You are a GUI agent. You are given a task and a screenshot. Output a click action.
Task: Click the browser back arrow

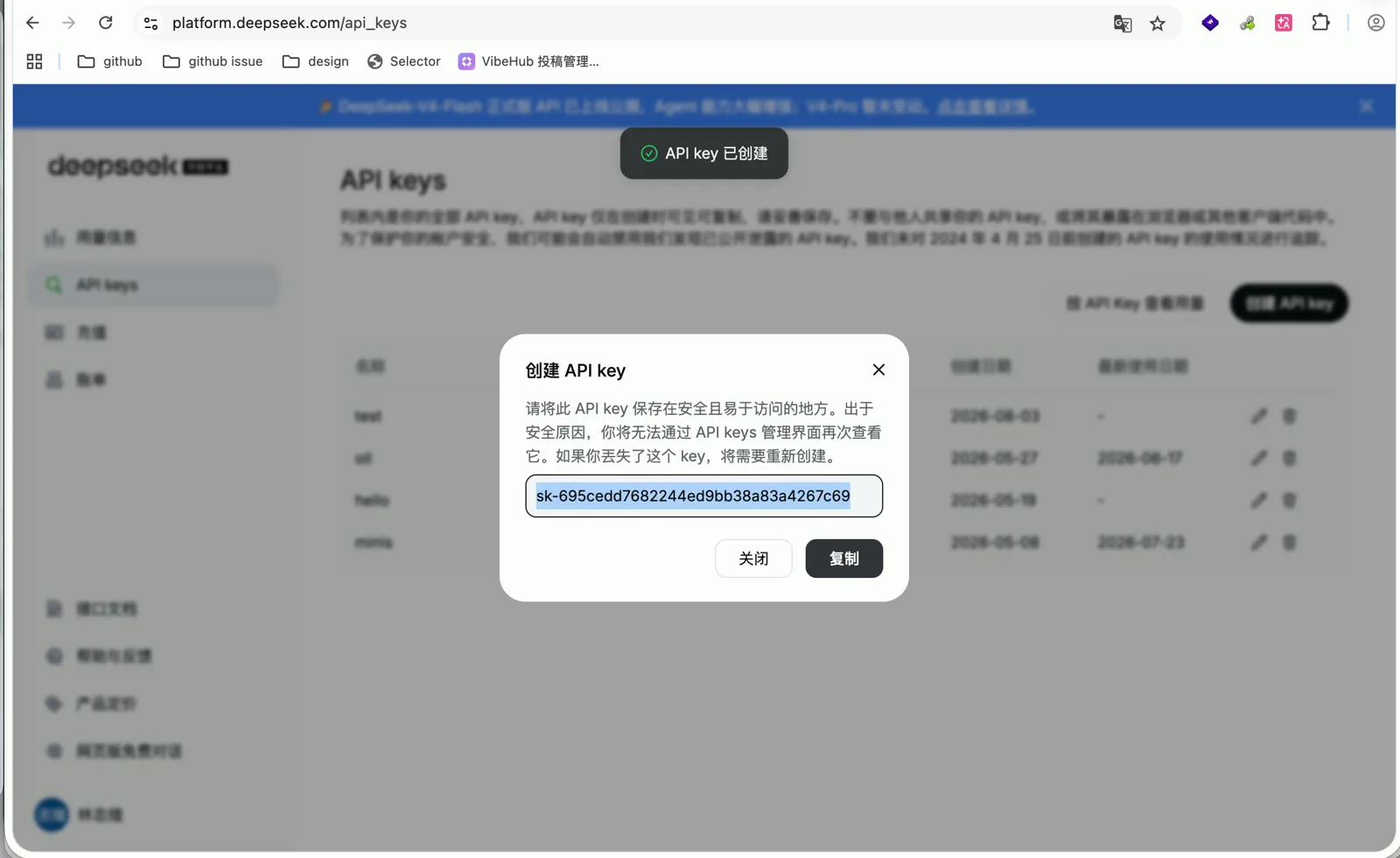coord(32,23)
